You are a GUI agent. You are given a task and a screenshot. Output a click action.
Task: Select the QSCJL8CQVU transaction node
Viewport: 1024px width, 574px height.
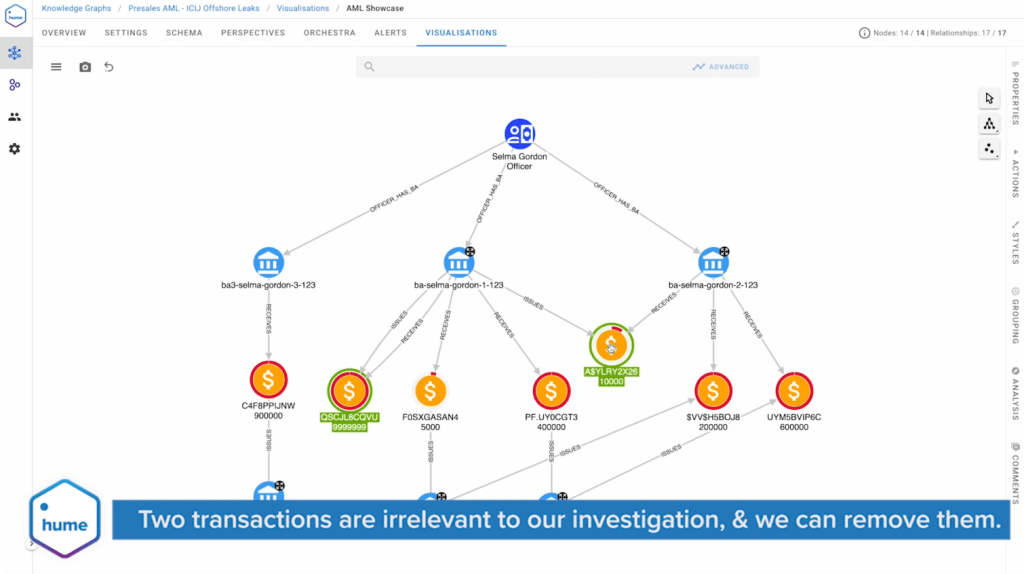coord(349,390)
